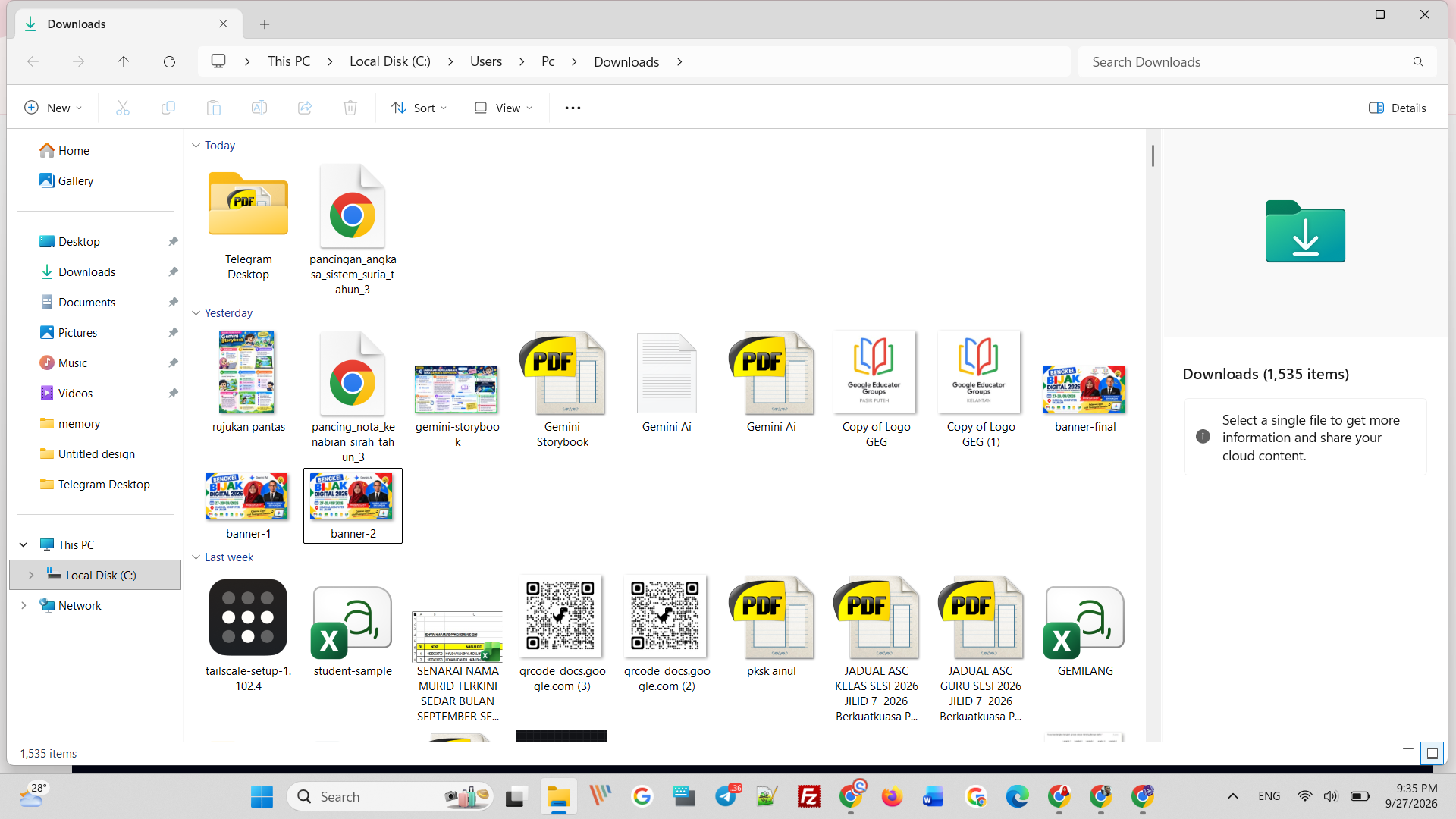Open the Sort dropdown

tap(419, 108)
